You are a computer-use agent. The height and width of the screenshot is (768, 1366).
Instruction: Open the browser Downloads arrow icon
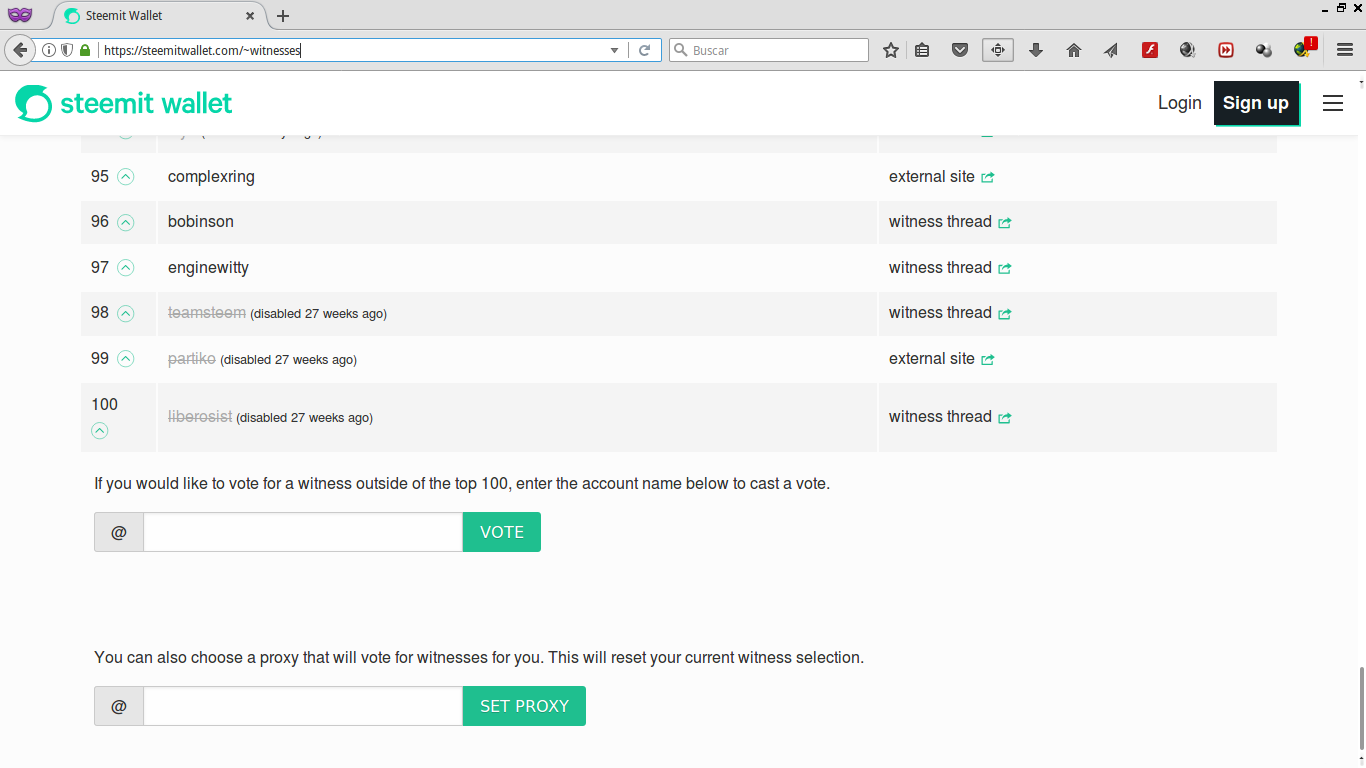click(1036, 50)
